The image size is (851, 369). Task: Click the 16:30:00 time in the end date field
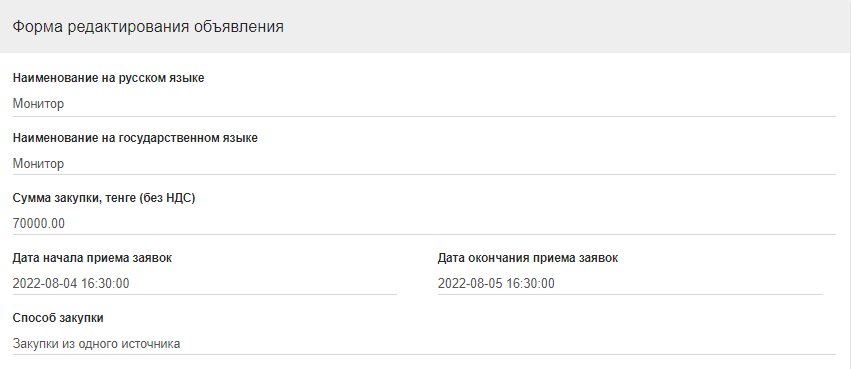531,283
